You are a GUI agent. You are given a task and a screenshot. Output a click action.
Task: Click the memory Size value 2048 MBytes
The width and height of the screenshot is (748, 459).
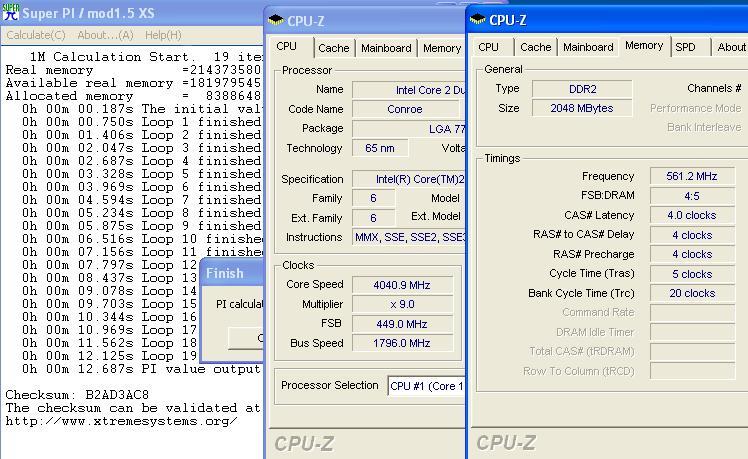pyautogui.click(x=582, y=108)
